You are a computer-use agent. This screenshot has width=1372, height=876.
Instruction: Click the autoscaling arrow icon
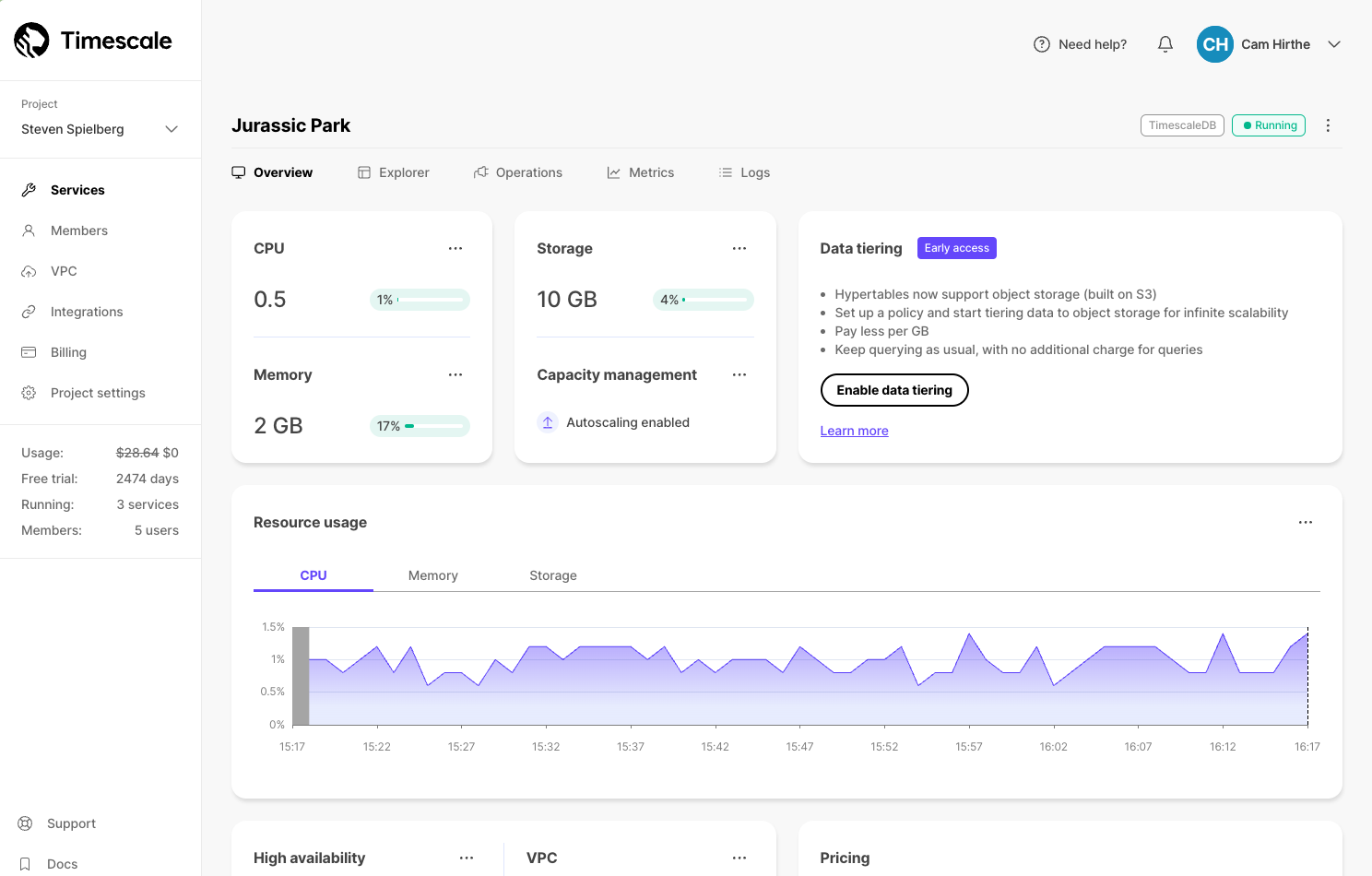548,422
